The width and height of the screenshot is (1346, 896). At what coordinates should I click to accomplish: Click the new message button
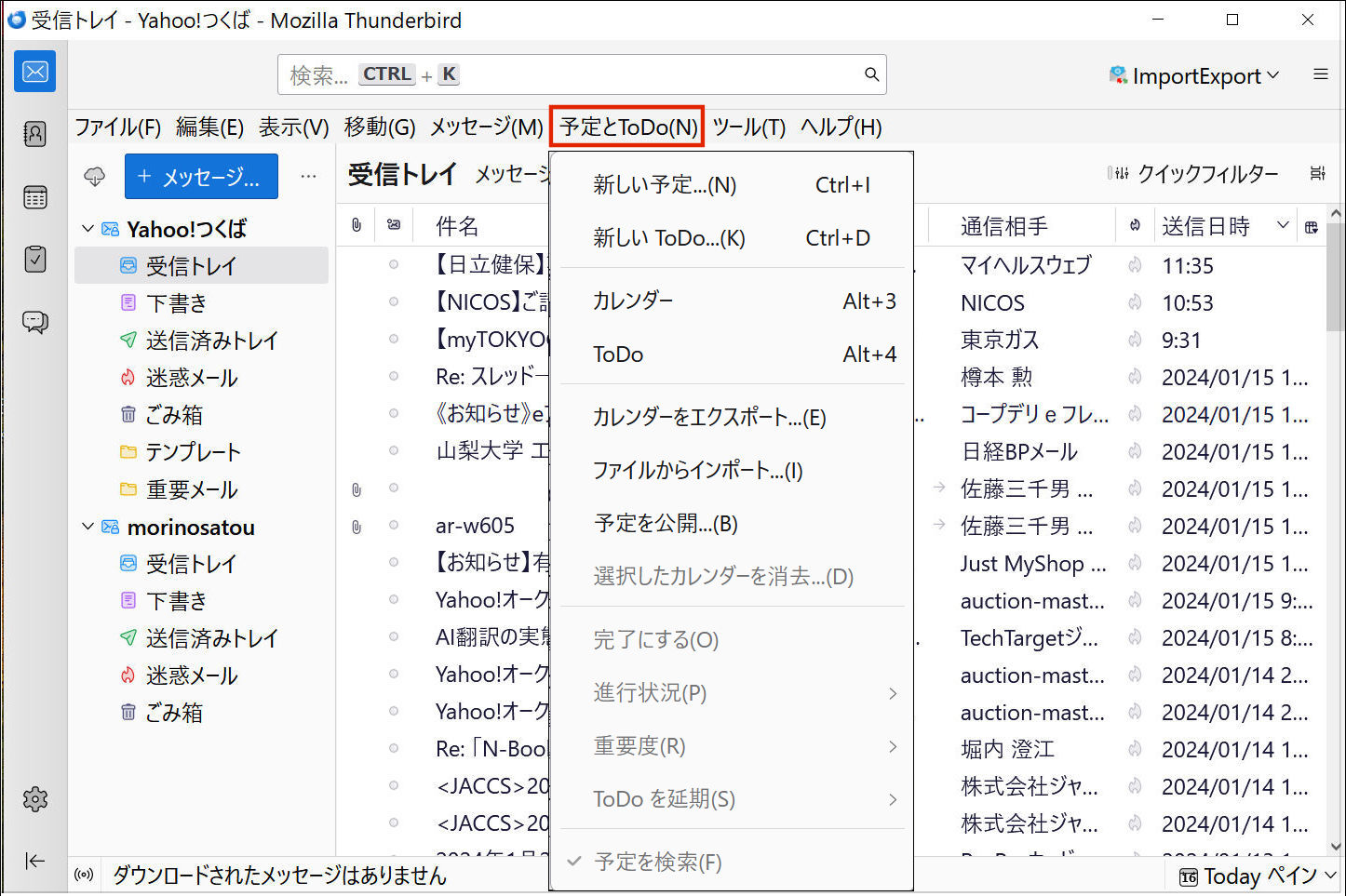[201, 177]
